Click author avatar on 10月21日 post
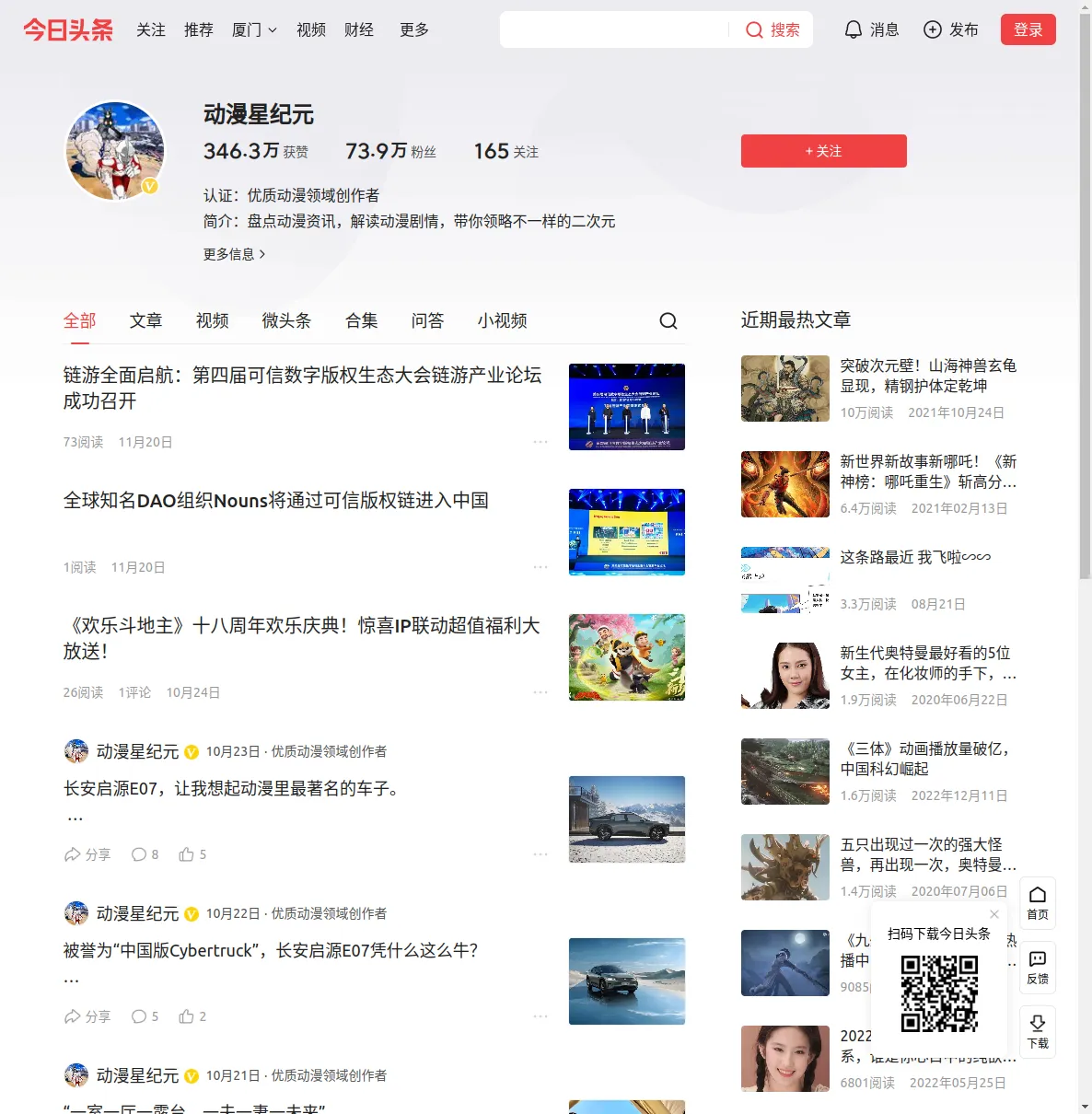The width and height of the screenshot is (1092, 1114). pos(76,1075)
